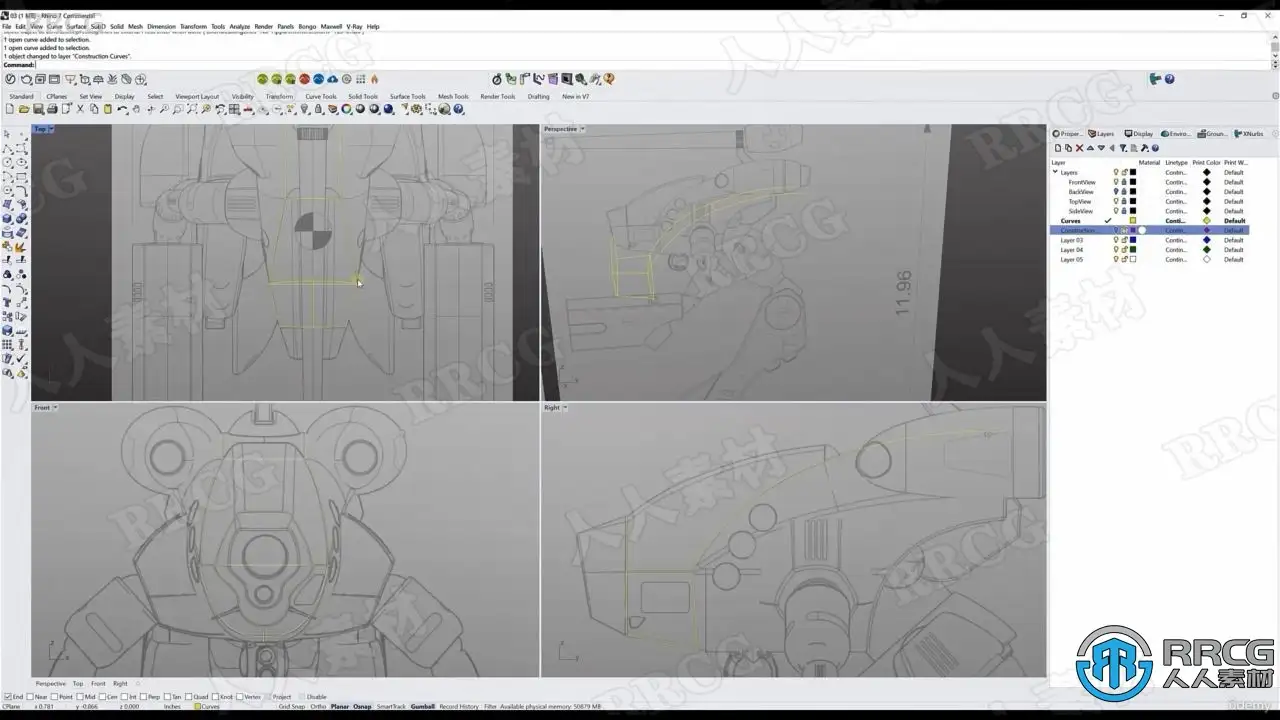
Task: Toggle Osnap in status bar
Action: 362,707
